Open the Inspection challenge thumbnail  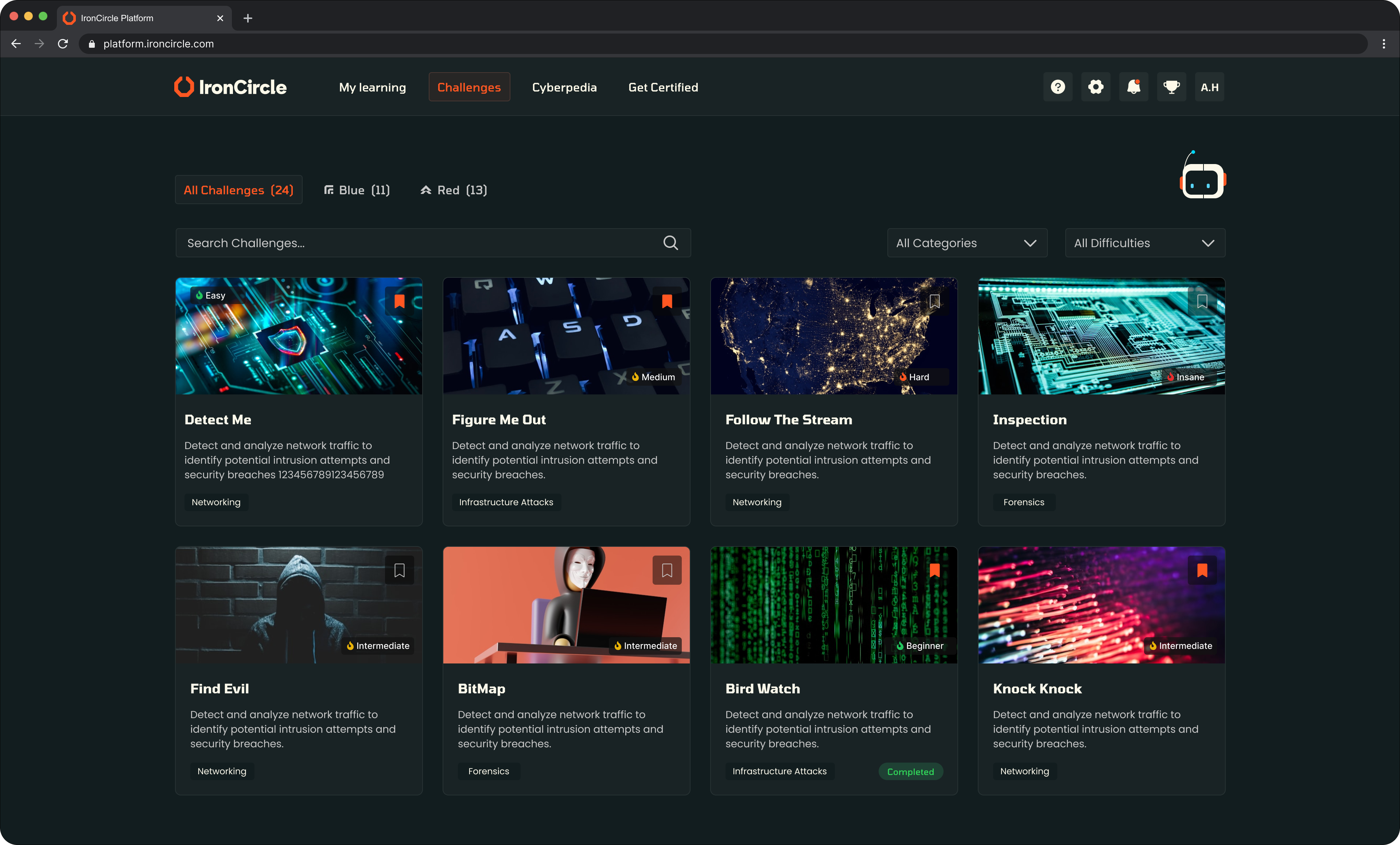click(x=1101, y=336)
